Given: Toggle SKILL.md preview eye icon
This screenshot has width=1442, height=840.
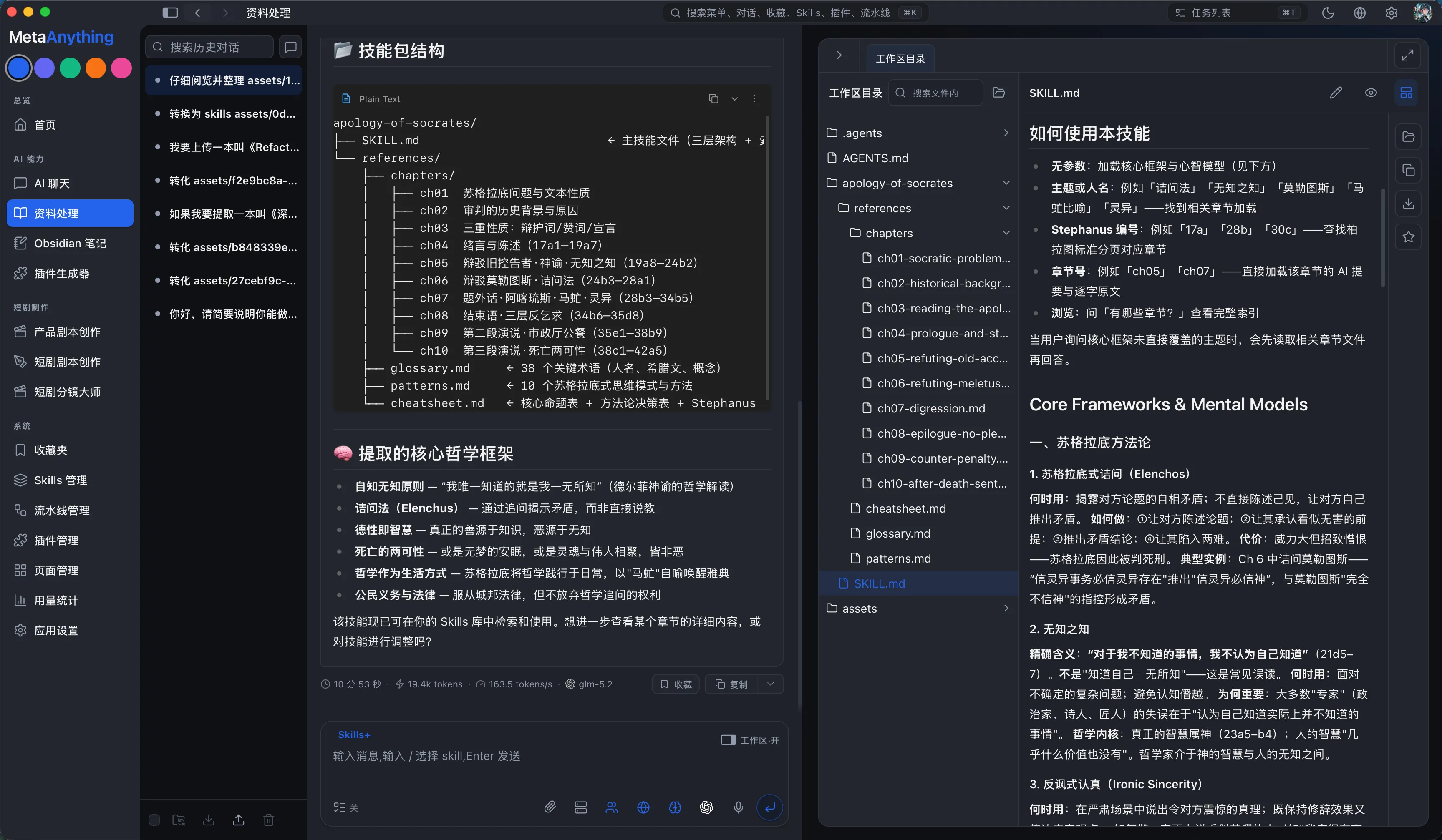Looking at the screenshot, I should tap(1371, 93).
